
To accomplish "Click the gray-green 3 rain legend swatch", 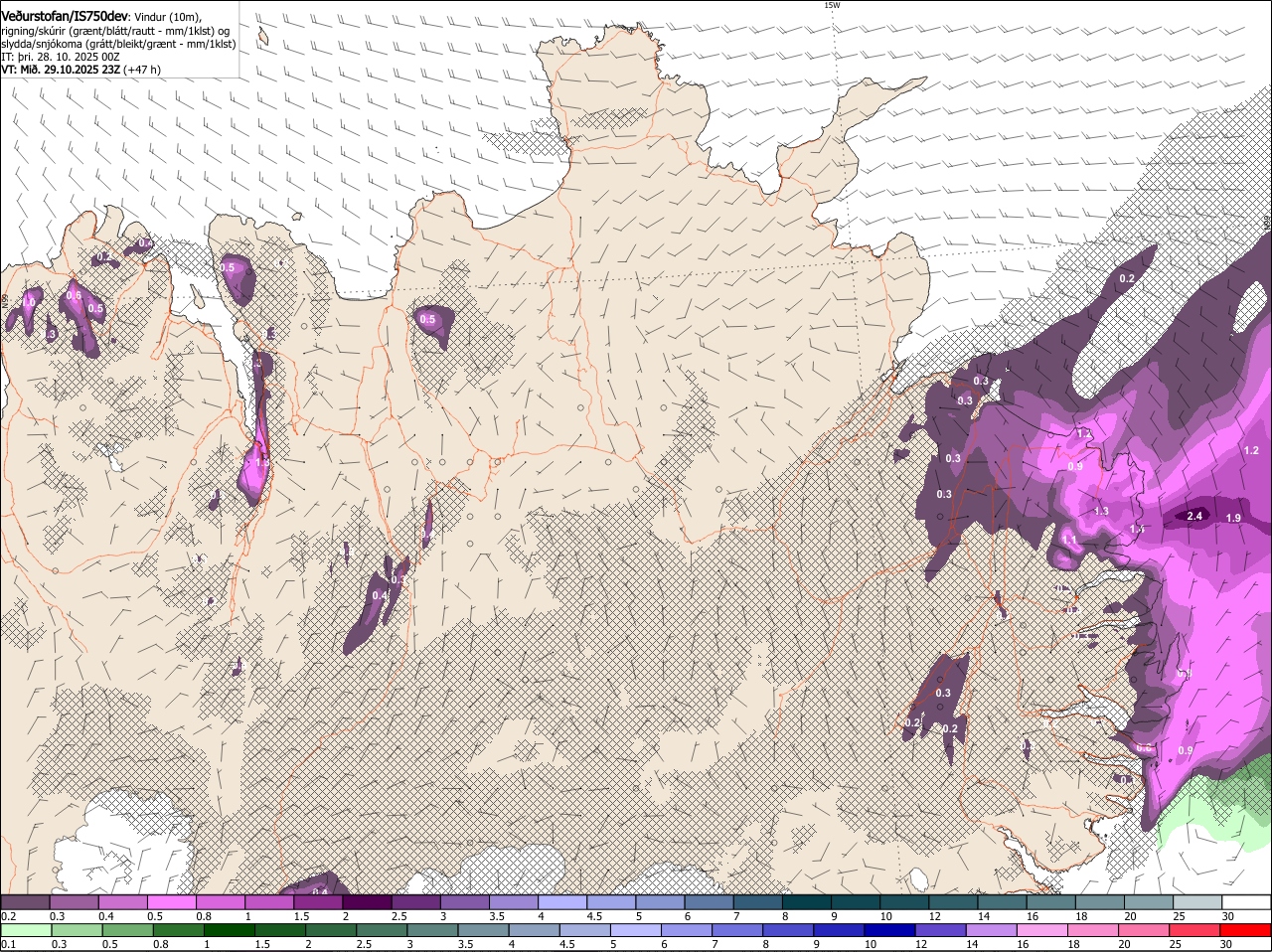I will click(x=432, y=930).
